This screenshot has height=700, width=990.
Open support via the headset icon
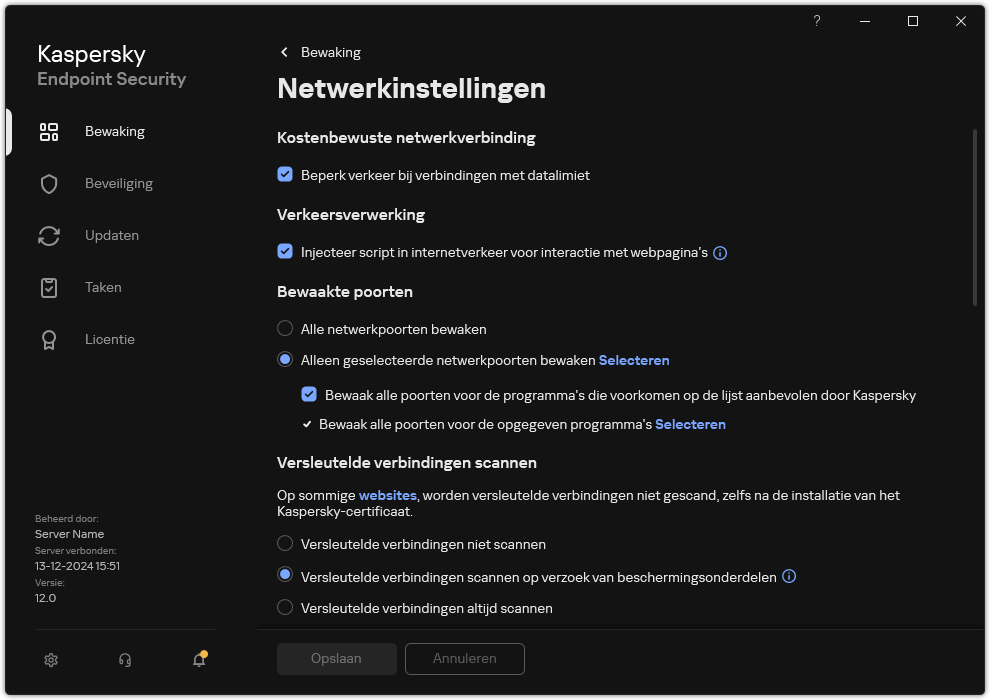[124, 660]
